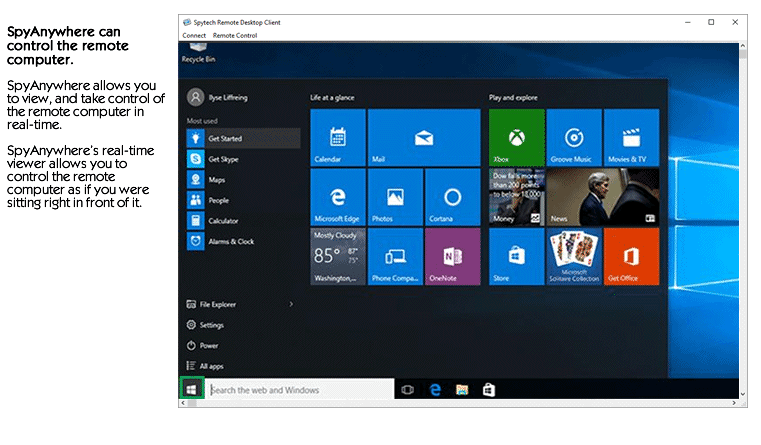Click the Play and explore group header
This screenshot has height=445, width=761.
click(513, 98)
